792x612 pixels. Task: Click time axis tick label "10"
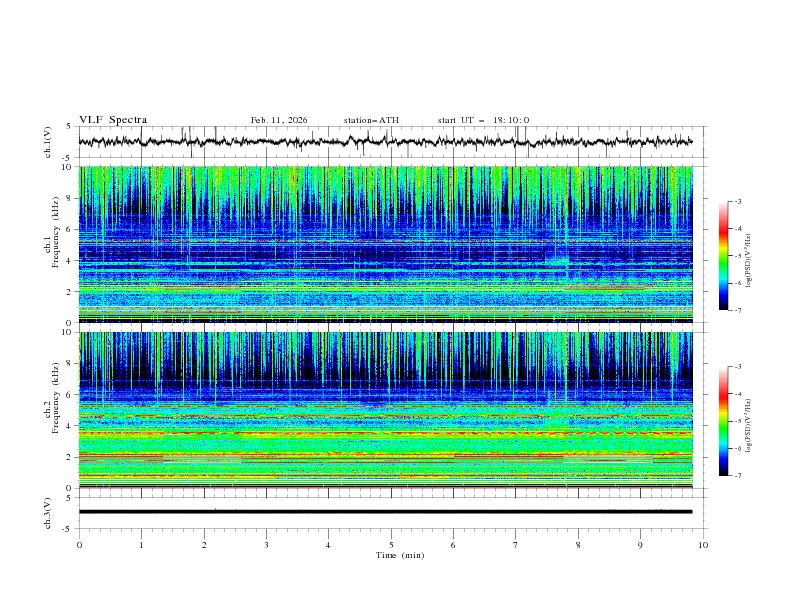tap(703, 545)
